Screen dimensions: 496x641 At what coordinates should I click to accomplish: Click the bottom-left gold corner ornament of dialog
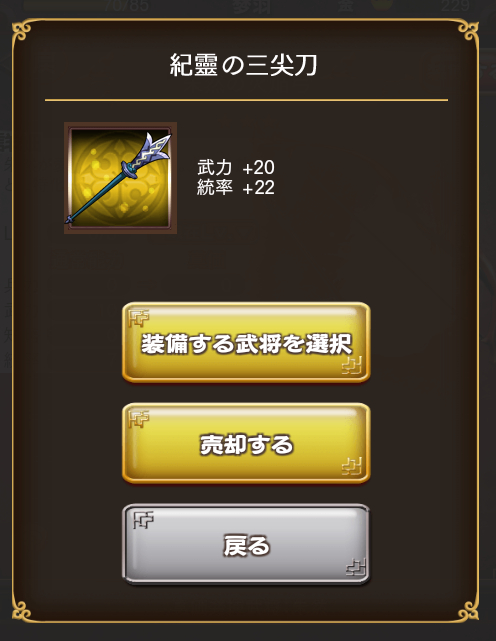point(21,610)
